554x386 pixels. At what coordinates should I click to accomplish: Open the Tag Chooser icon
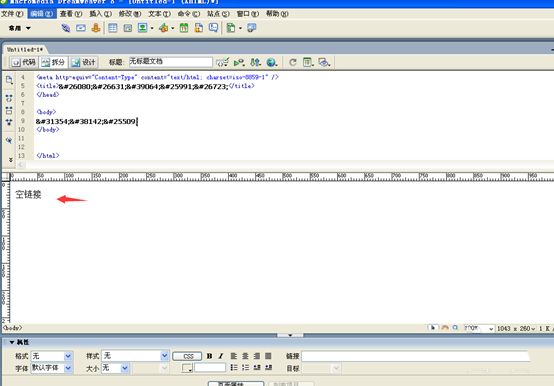click(x=252, y=28)
